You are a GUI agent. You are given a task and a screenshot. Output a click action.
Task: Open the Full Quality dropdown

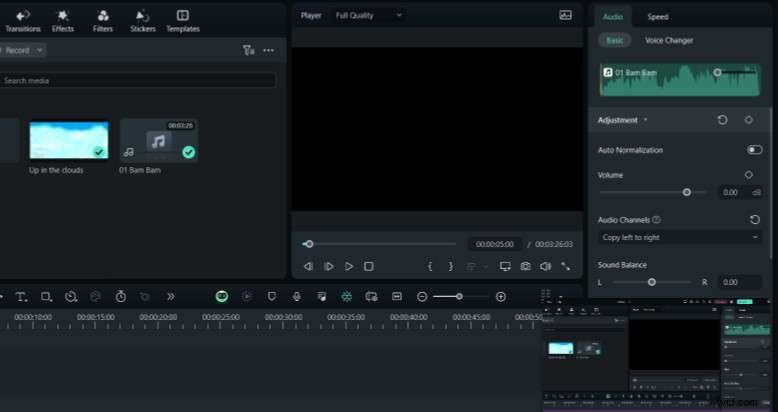coord(369,16)
